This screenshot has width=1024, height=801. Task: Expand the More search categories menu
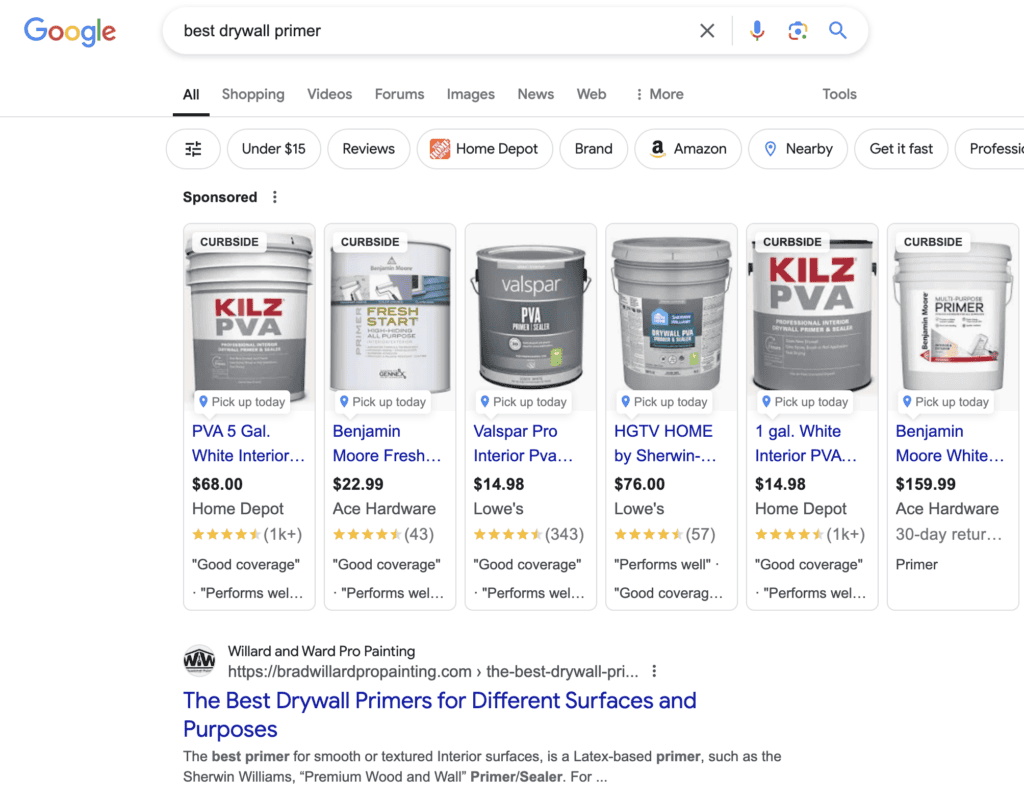[x=660, y=94]
